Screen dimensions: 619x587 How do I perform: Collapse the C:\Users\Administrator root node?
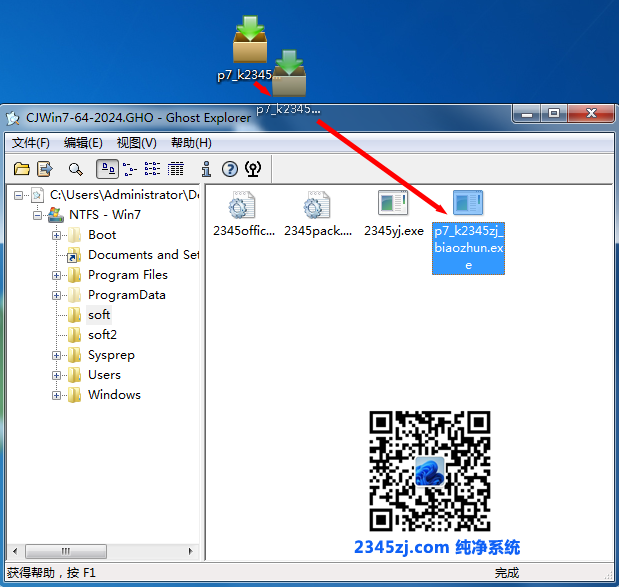(18, 195)
